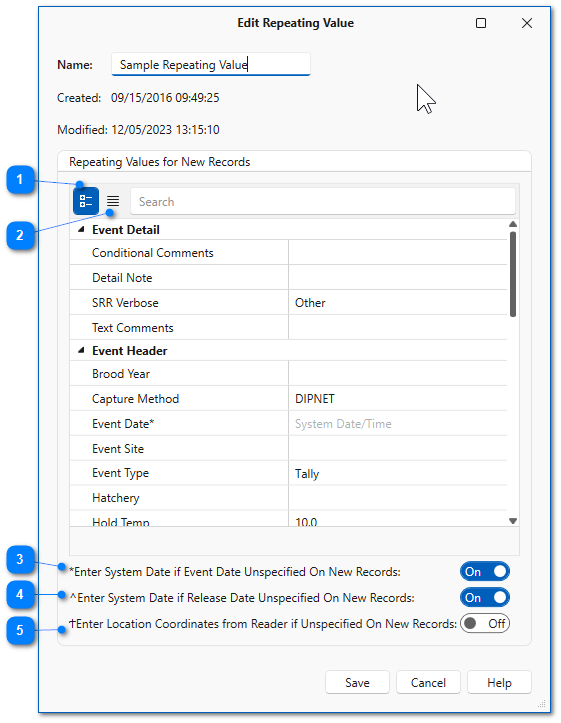Image resolution: width=561 pixels, height=723 pixels.
Task: Toggle Event Date system date switch off
Action: 484,572
